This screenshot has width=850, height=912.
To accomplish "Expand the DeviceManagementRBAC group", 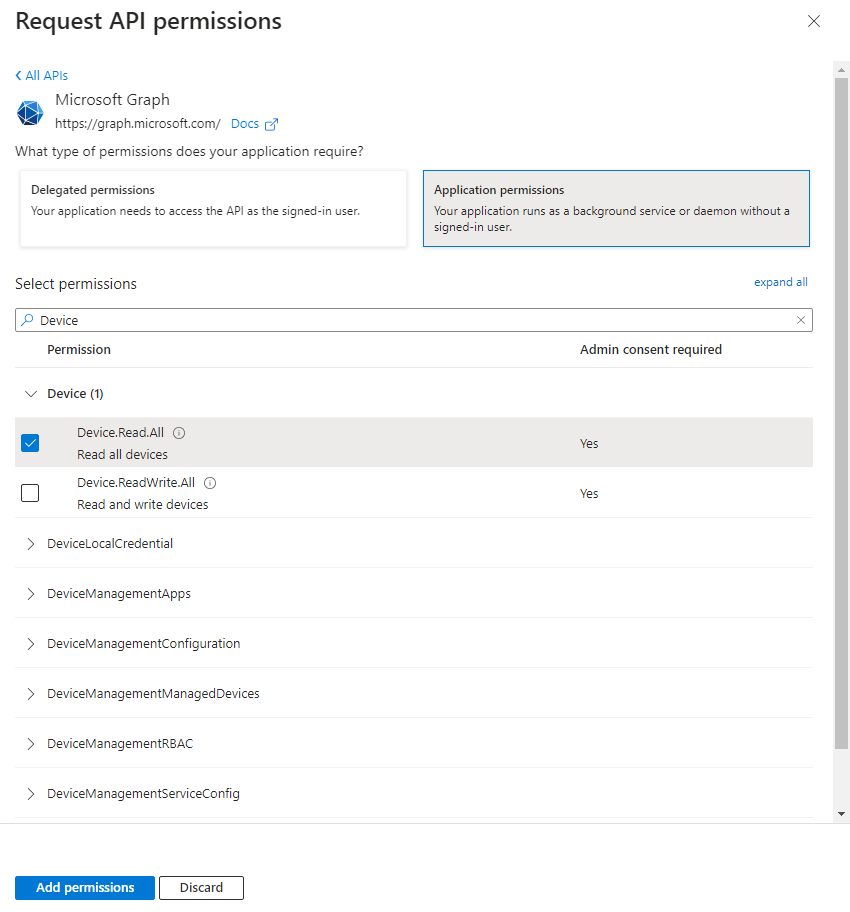I will [30, 744].
